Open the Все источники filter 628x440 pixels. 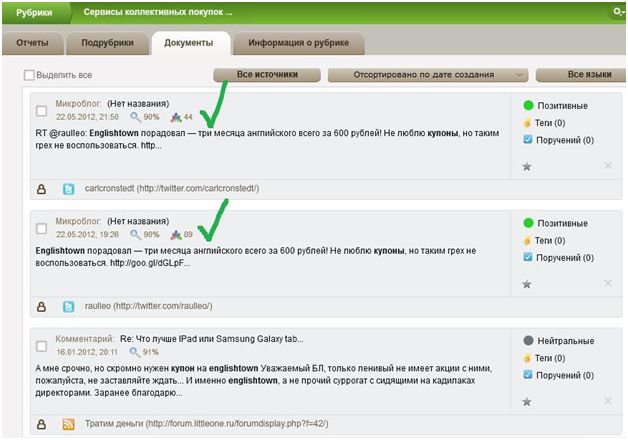point(267,74)
